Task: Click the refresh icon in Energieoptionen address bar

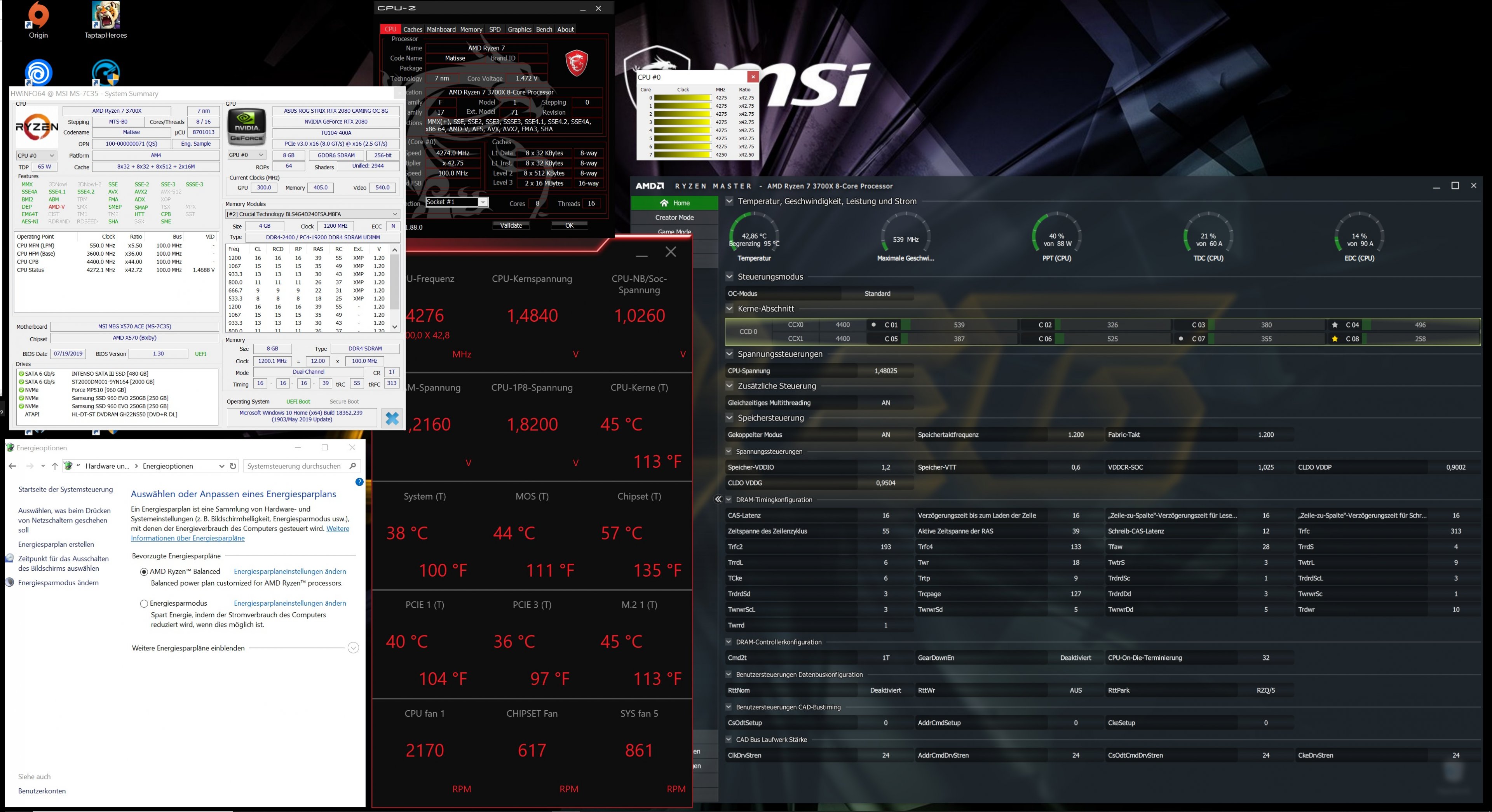Action: 233,466
